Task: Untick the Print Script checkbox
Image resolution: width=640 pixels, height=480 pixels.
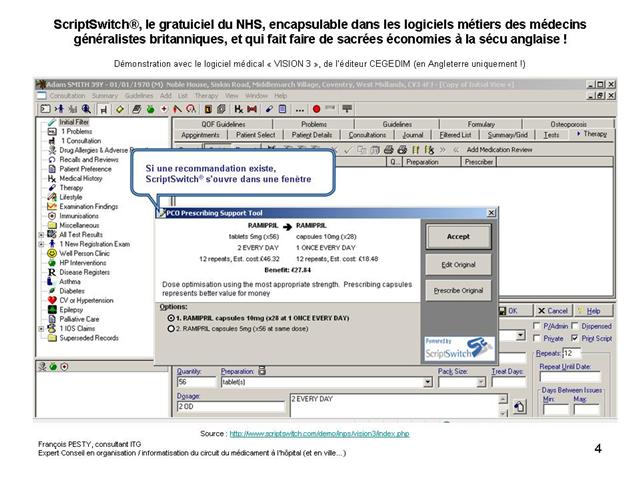Action: (x=575, y=338)
